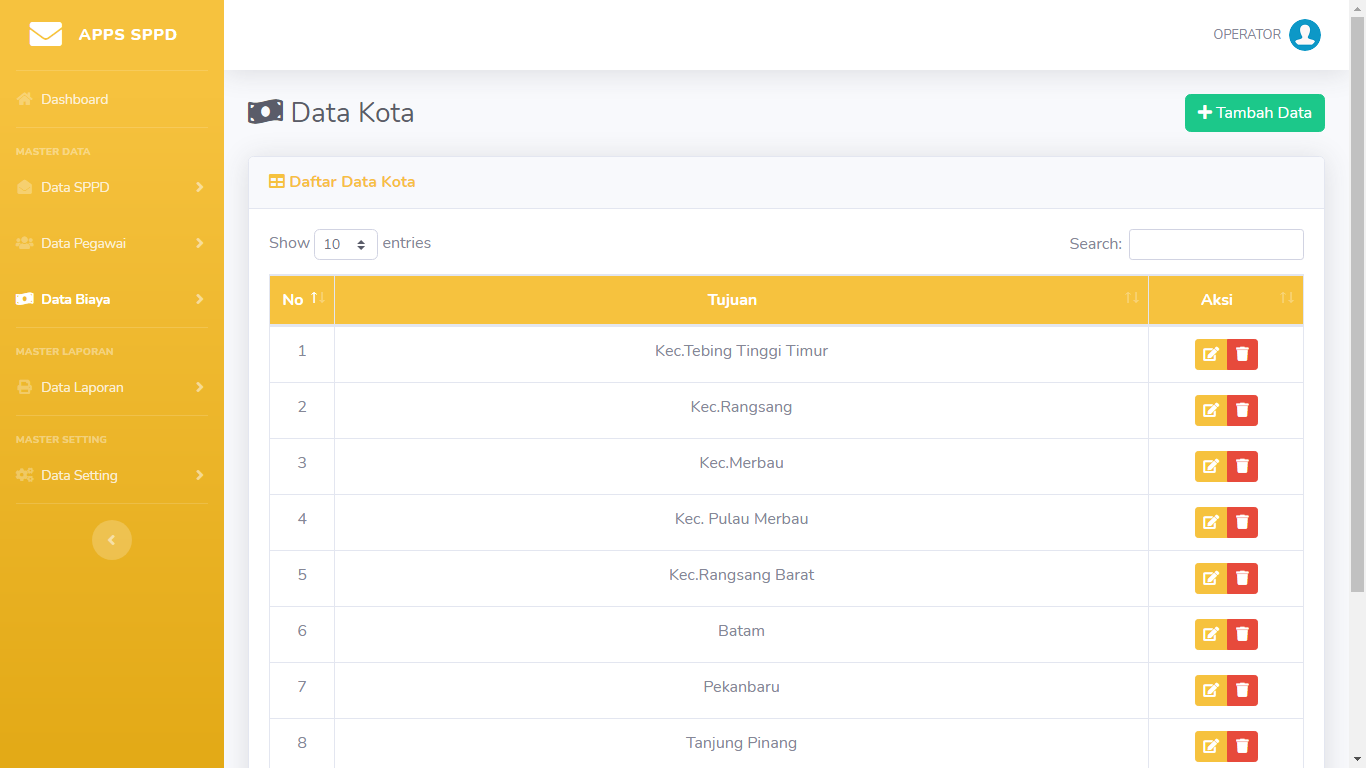
Task: Focus the Search input field
Action: [1216, 244]
